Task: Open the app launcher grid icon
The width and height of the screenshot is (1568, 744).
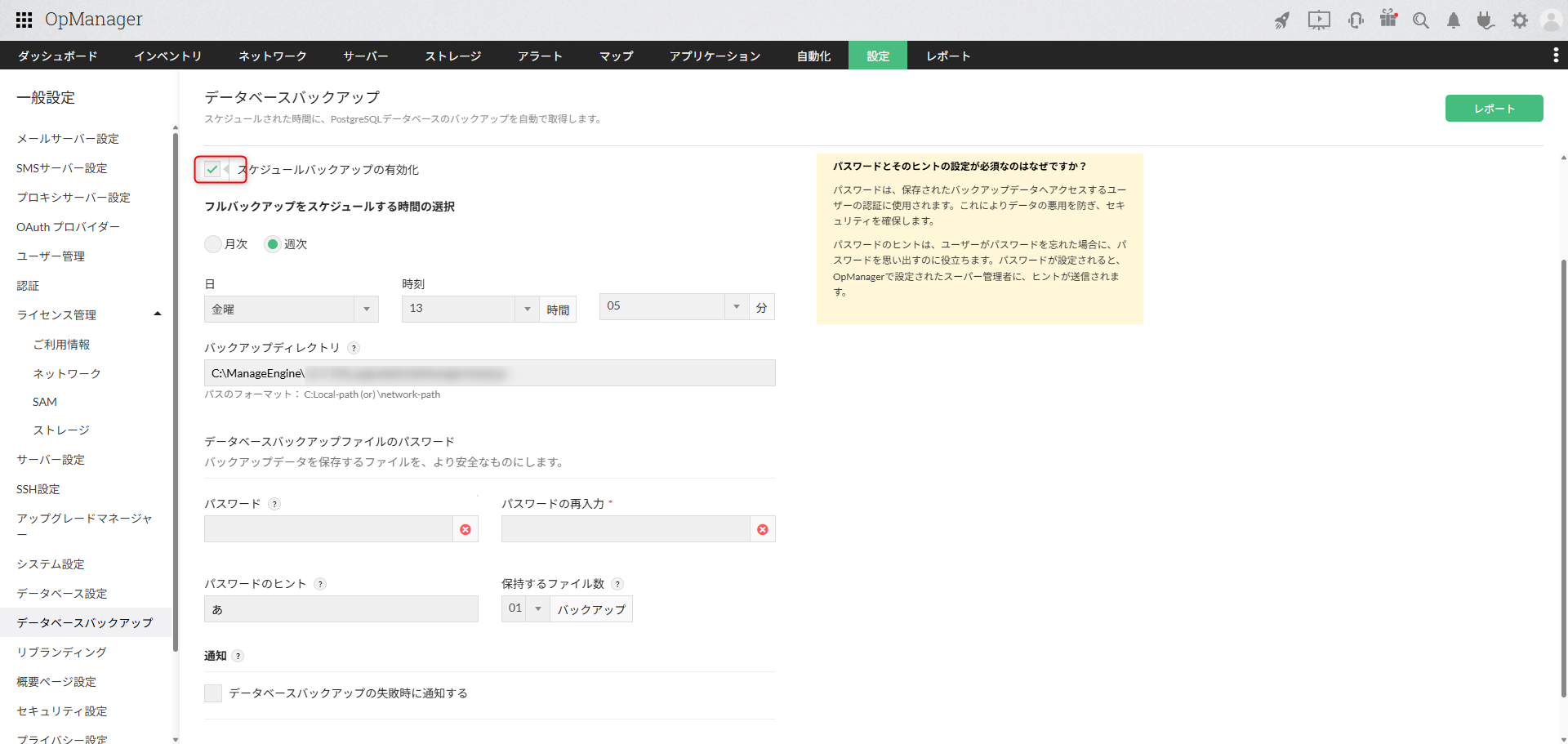Action: 24,20
